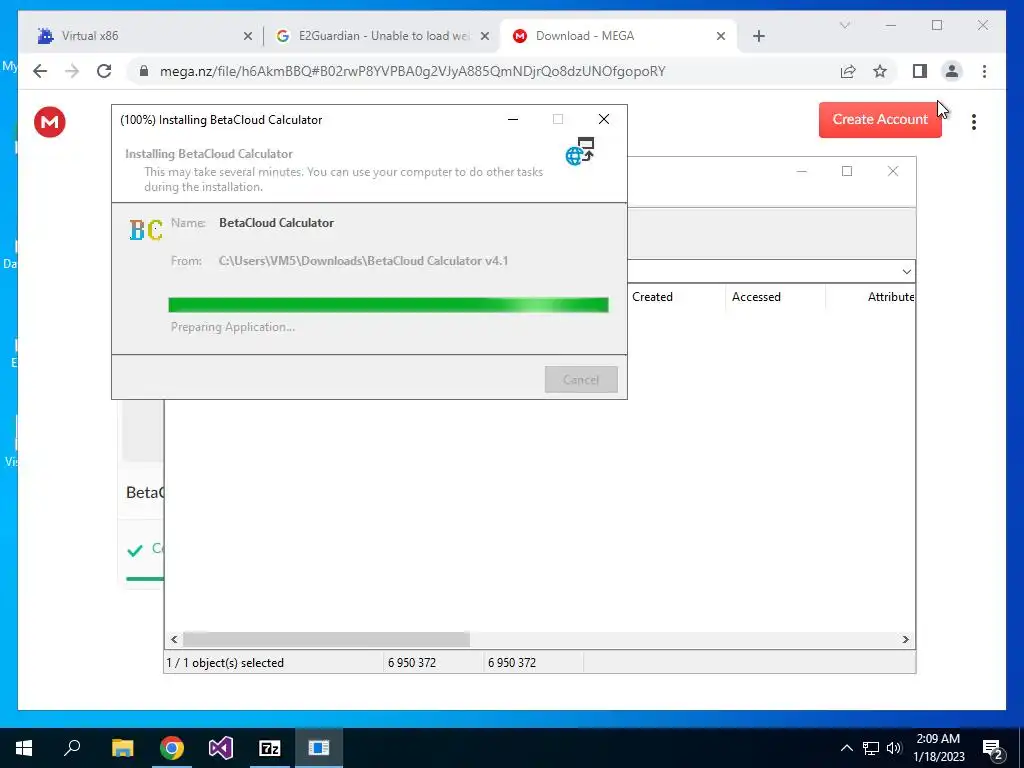The height and width of the screenshot is (768, 1024).
Task: Open Chrome three-dot menu
Action: coord(984,71)
